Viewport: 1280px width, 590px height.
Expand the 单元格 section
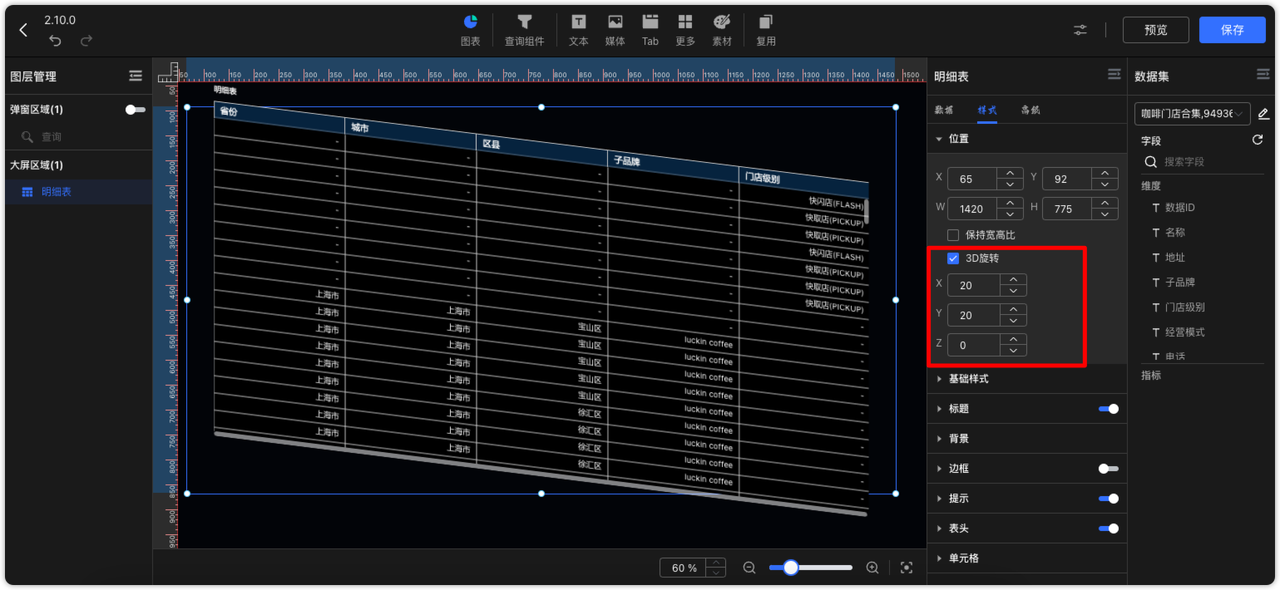tap(963, 558)
